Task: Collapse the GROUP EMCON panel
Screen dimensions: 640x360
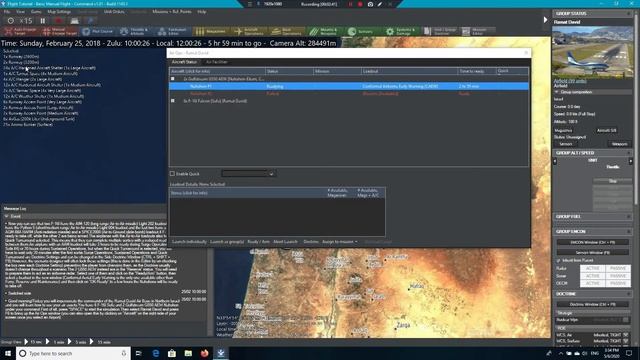Action: 629,231
